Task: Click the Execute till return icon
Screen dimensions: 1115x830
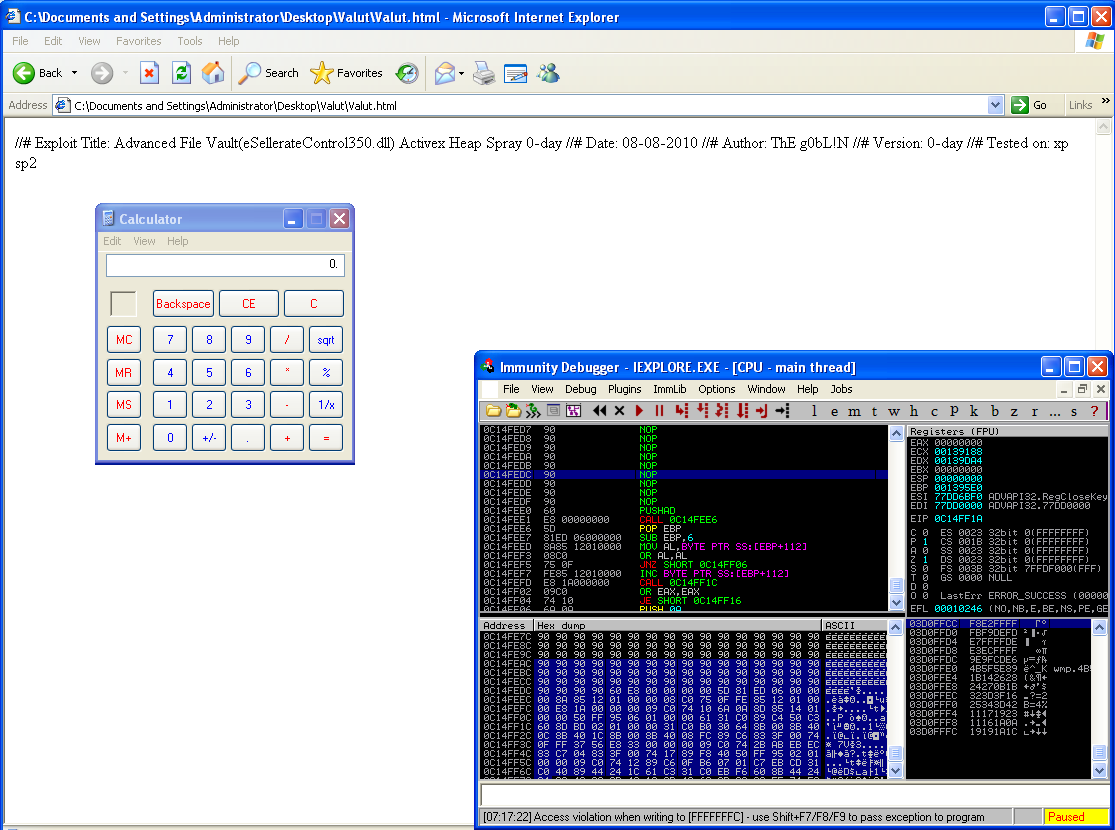Action: [x=762, y=410]
